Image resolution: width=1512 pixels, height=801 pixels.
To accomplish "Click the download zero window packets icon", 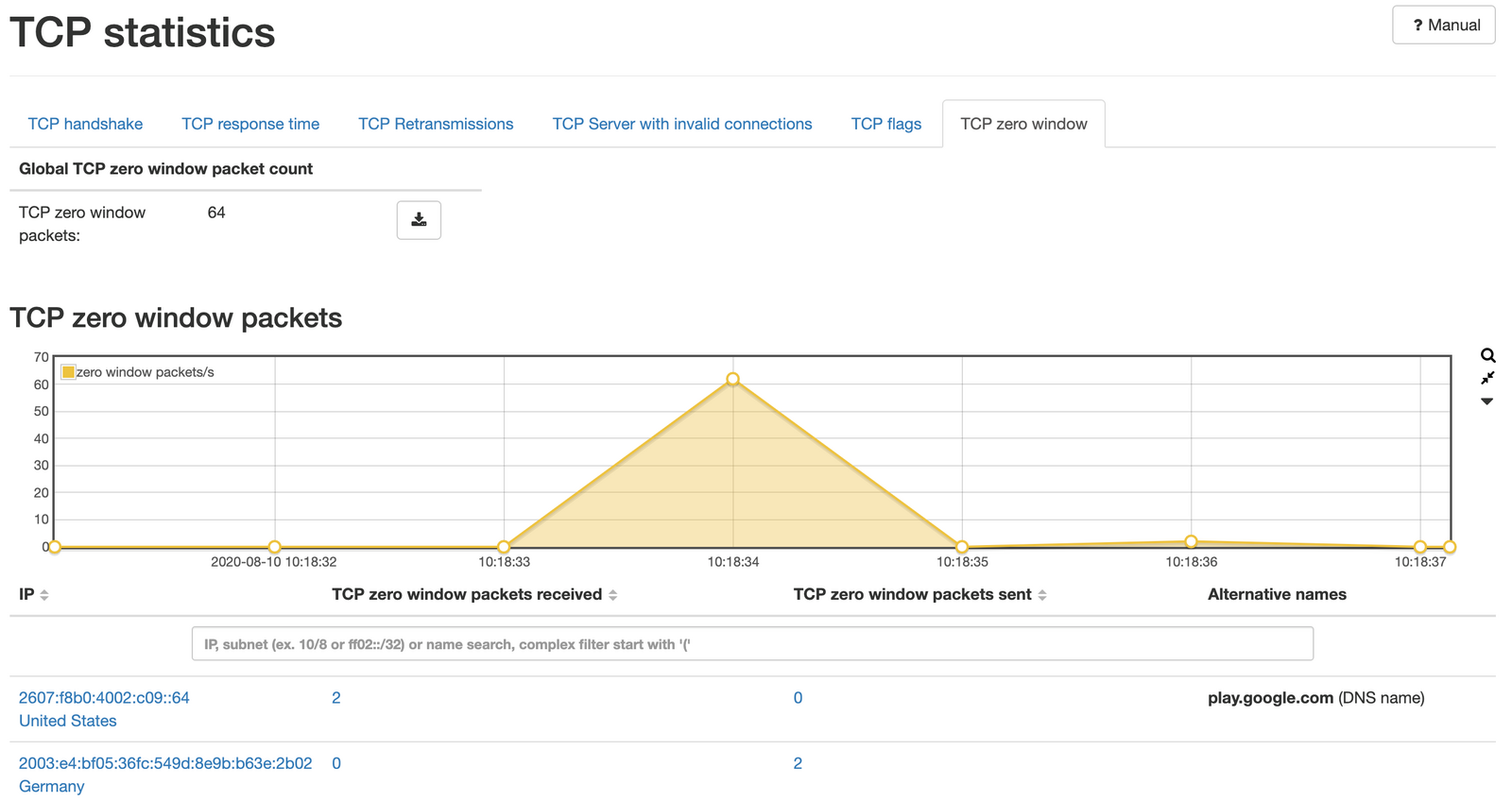I will (x=419, y=220).
